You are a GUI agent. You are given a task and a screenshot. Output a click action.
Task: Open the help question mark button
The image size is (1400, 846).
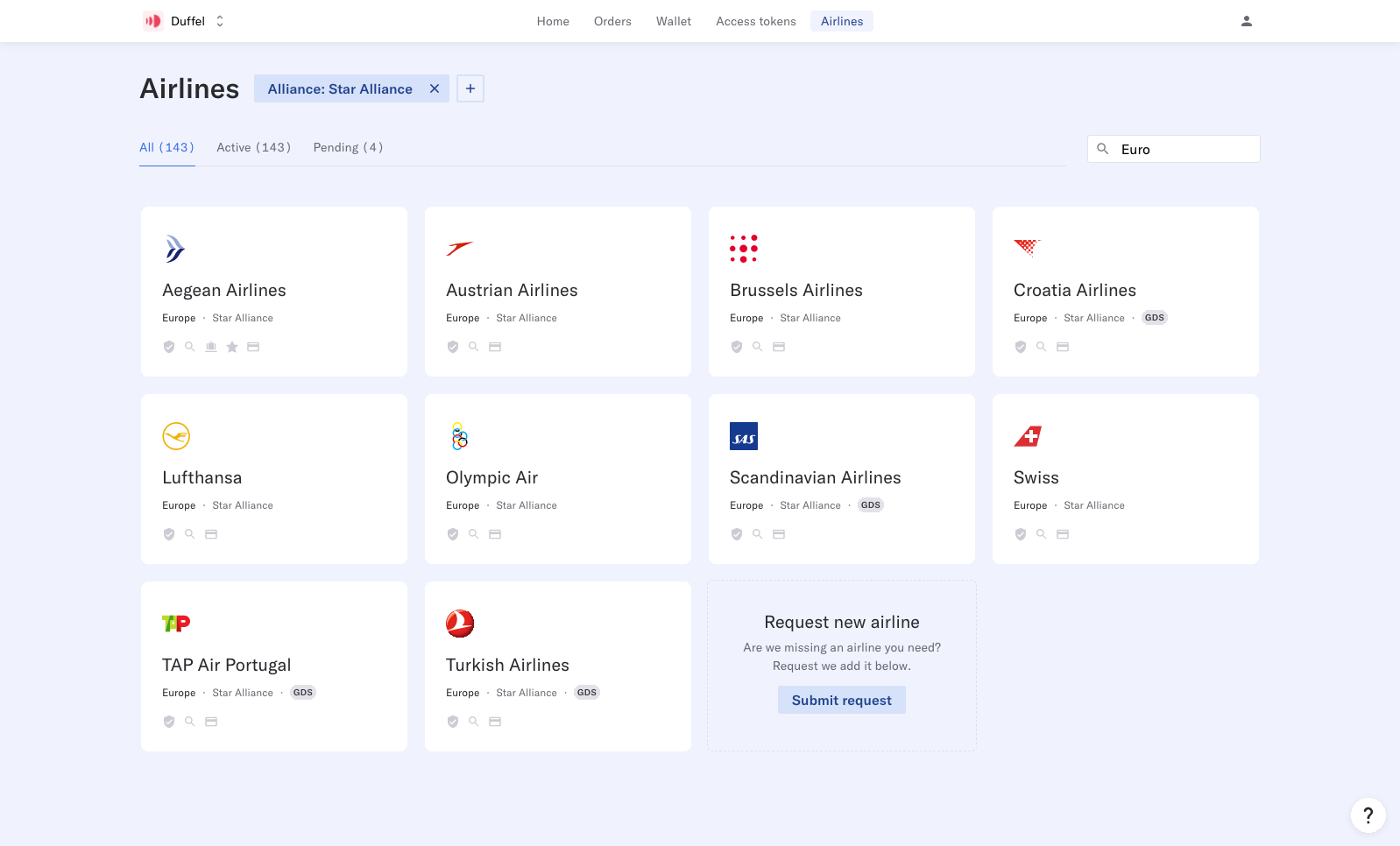pyautogui.click(x=1368, y=815)
